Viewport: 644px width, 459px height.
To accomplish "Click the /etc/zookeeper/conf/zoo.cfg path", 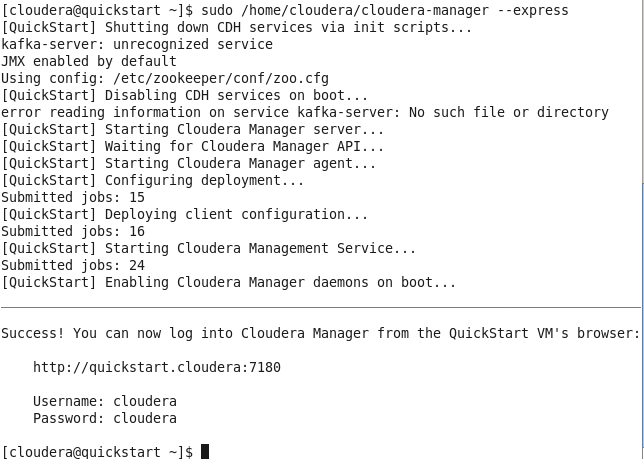I will coord(221,78).
